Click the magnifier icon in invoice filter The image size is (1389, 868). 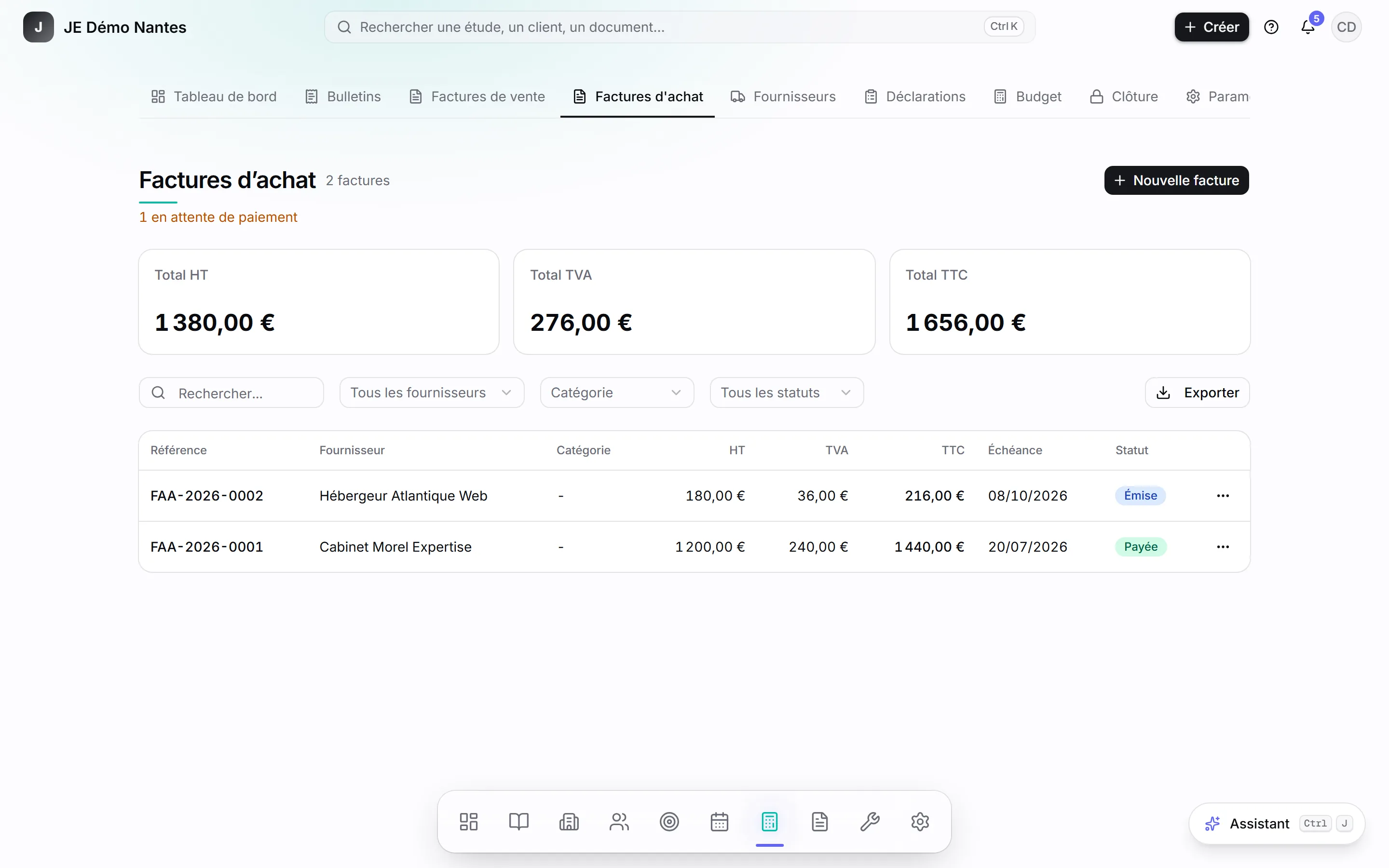[158, 393]
